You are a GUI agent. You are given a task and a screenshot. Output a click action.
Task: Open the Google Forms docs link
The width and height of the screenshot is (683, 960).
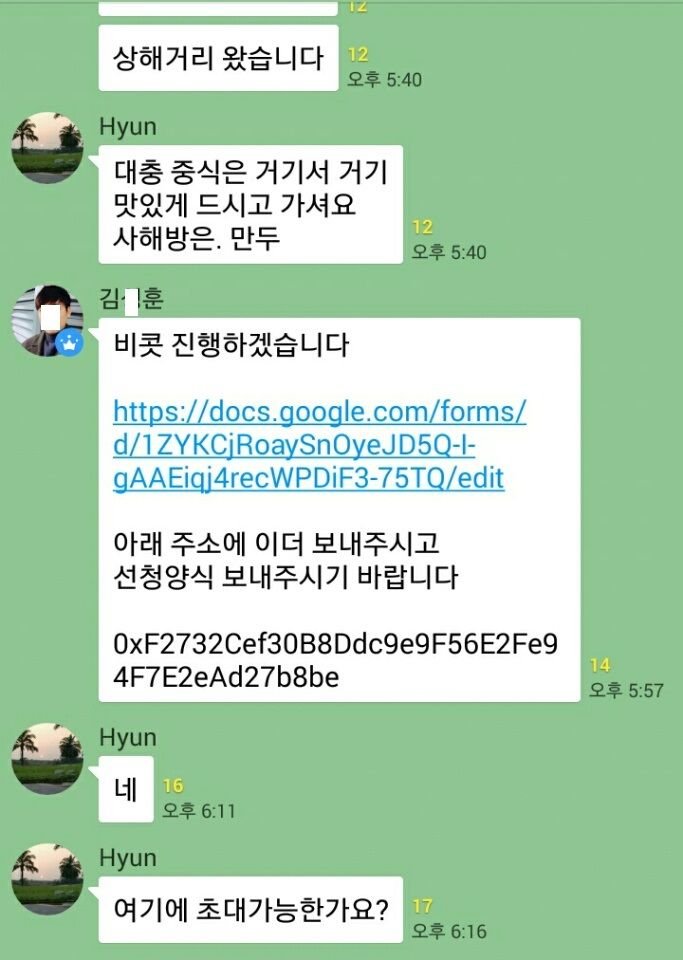pos(319,445)
